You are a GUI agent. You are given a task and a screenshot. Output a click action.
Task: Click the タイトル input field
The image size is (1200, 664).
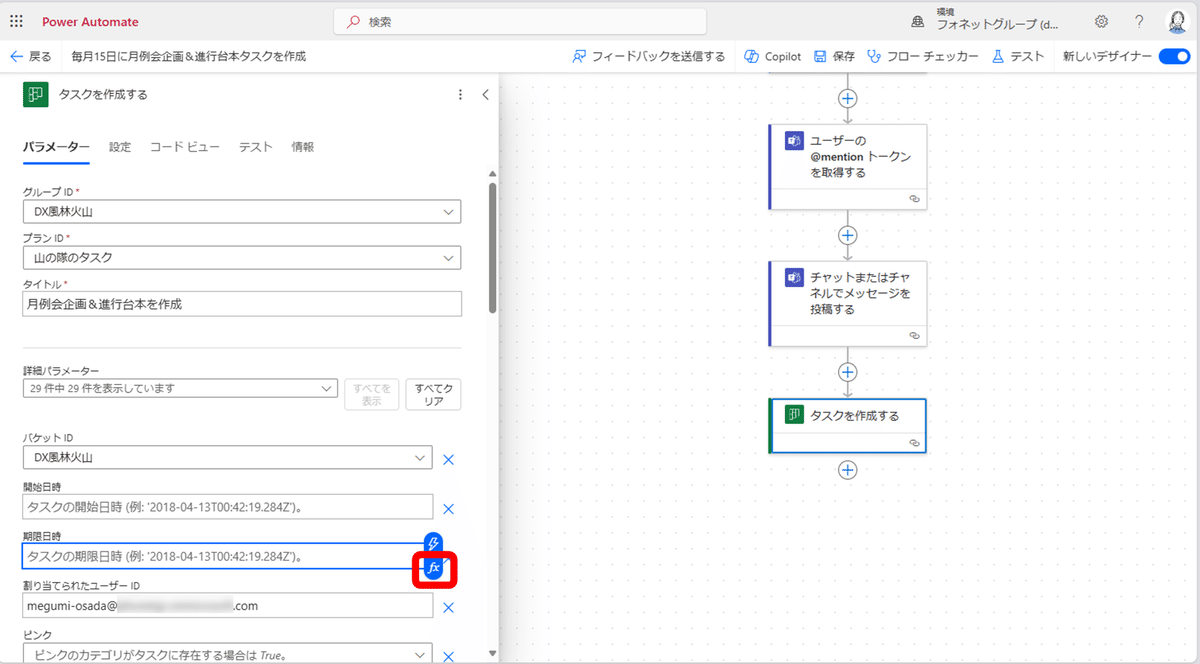pos(242,304)
